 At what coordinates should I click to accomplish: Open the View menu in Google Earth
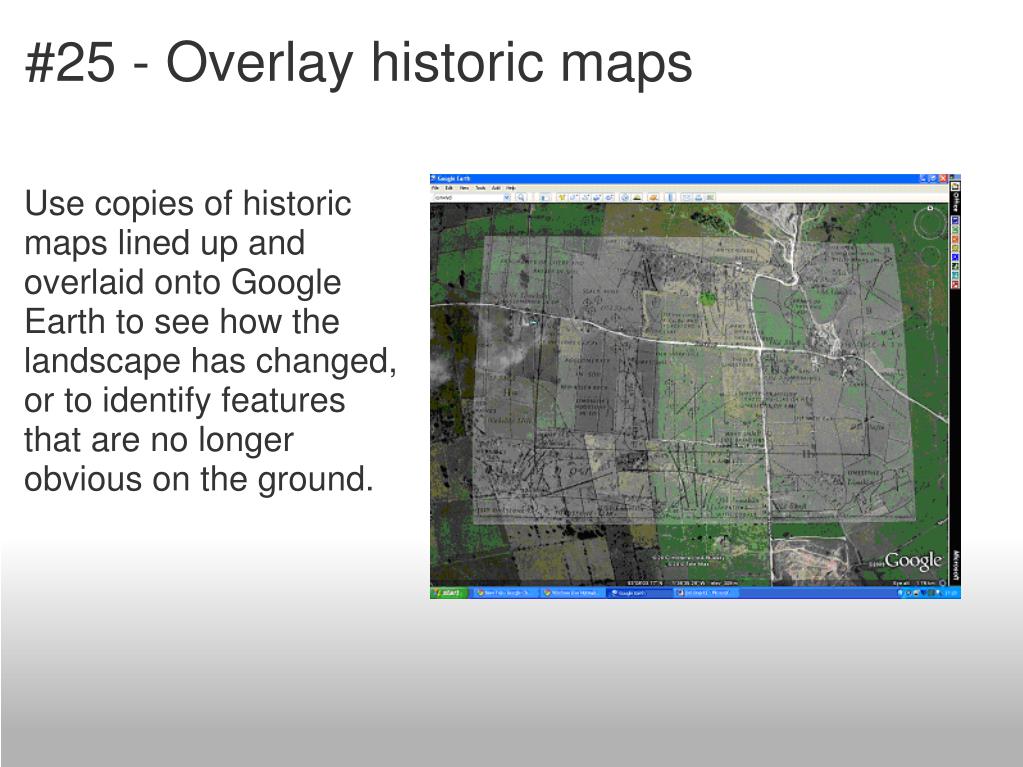464,188
